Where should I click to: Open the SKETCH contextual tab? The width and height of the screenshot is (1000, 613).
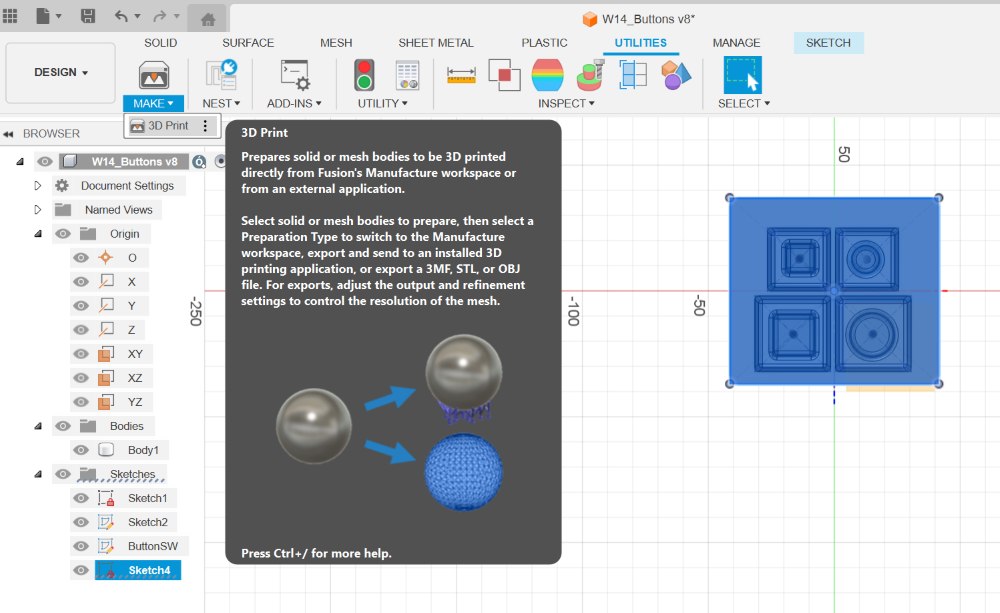pyautogui.click(x=828, y=43)
